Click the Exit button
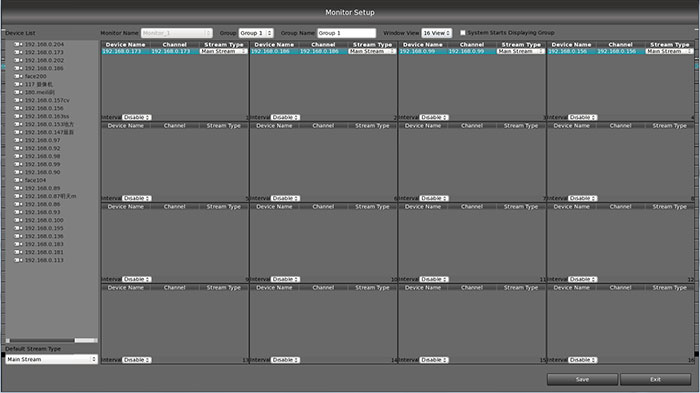This screenshot has height=393, width=700. pyautogui.click(x=655, y=380)
